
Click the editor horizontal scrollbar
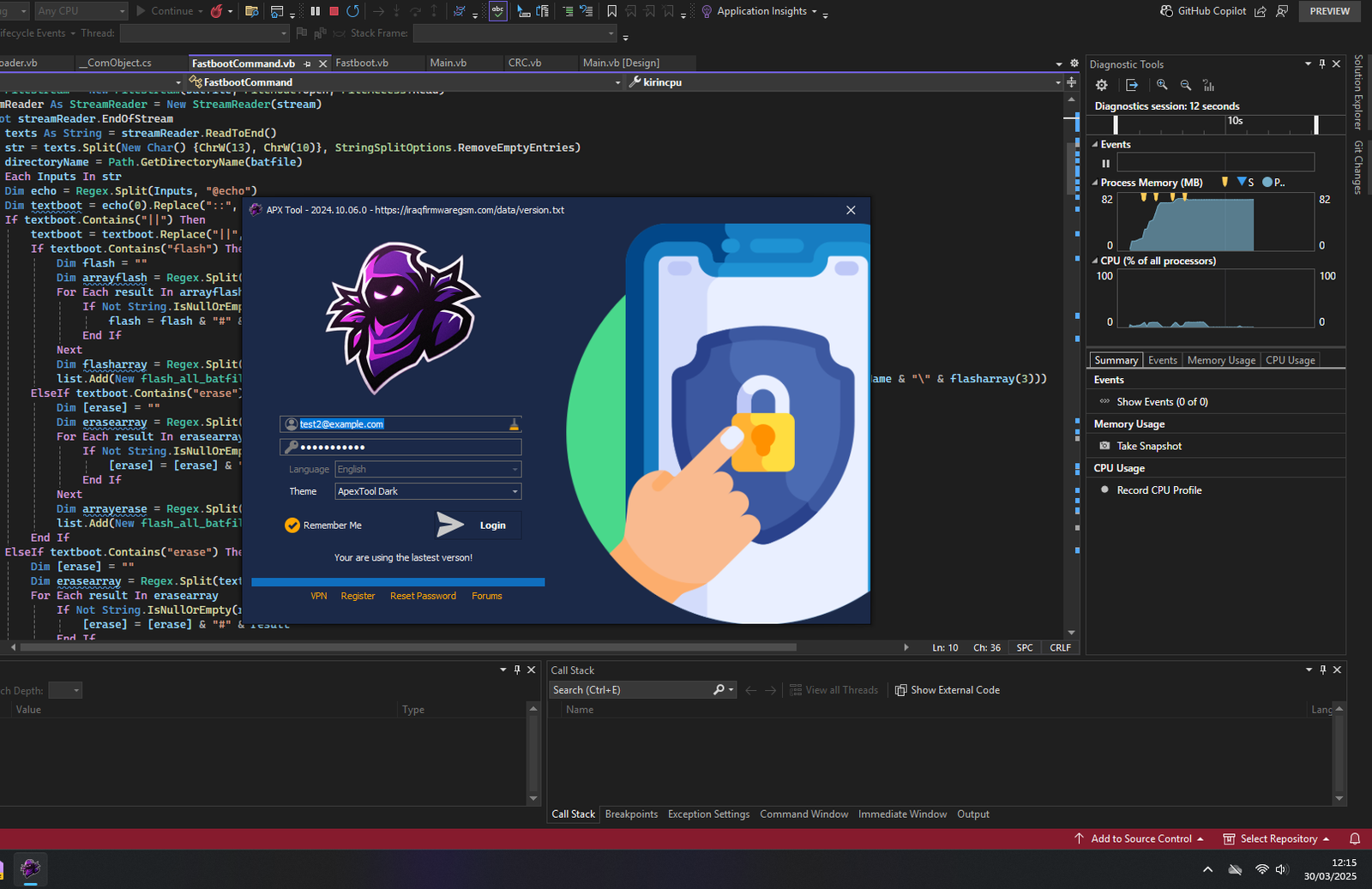coord(408,647)
